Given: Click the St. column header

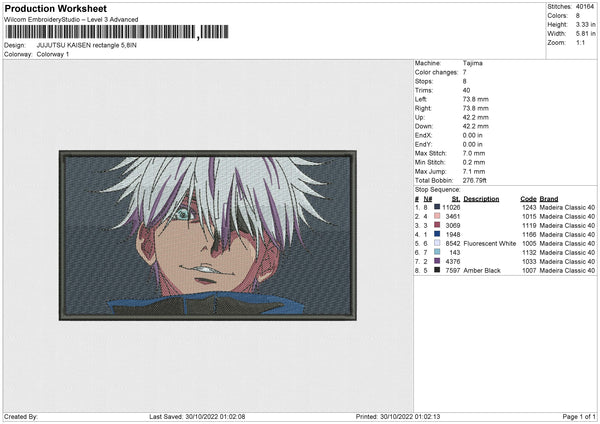Looking at the screenshot, I should [455, 198].
